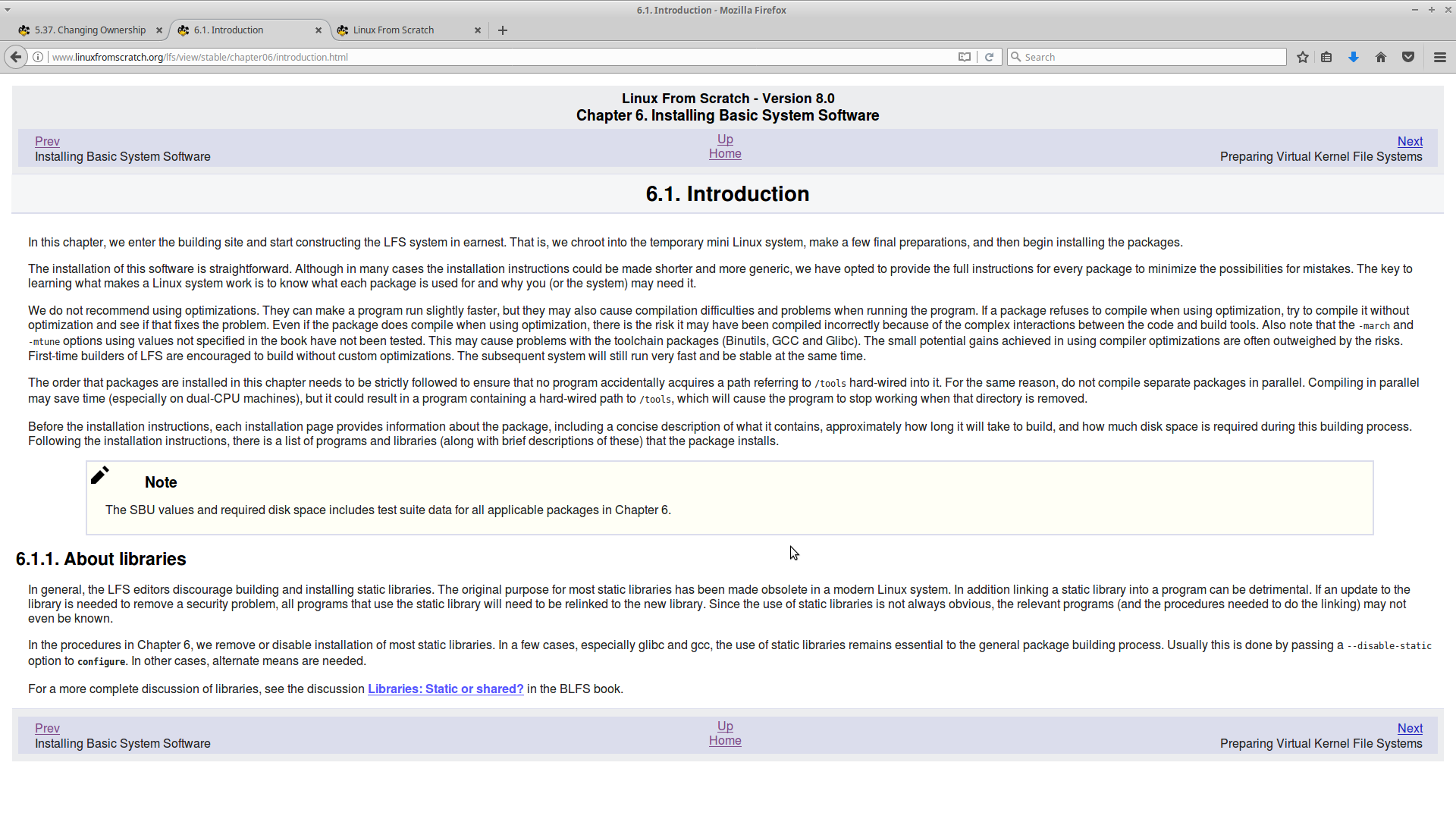The width and height of the screenshot is (1456, 819).
Task: Click the top Home link
Action: tap(725, 153)
